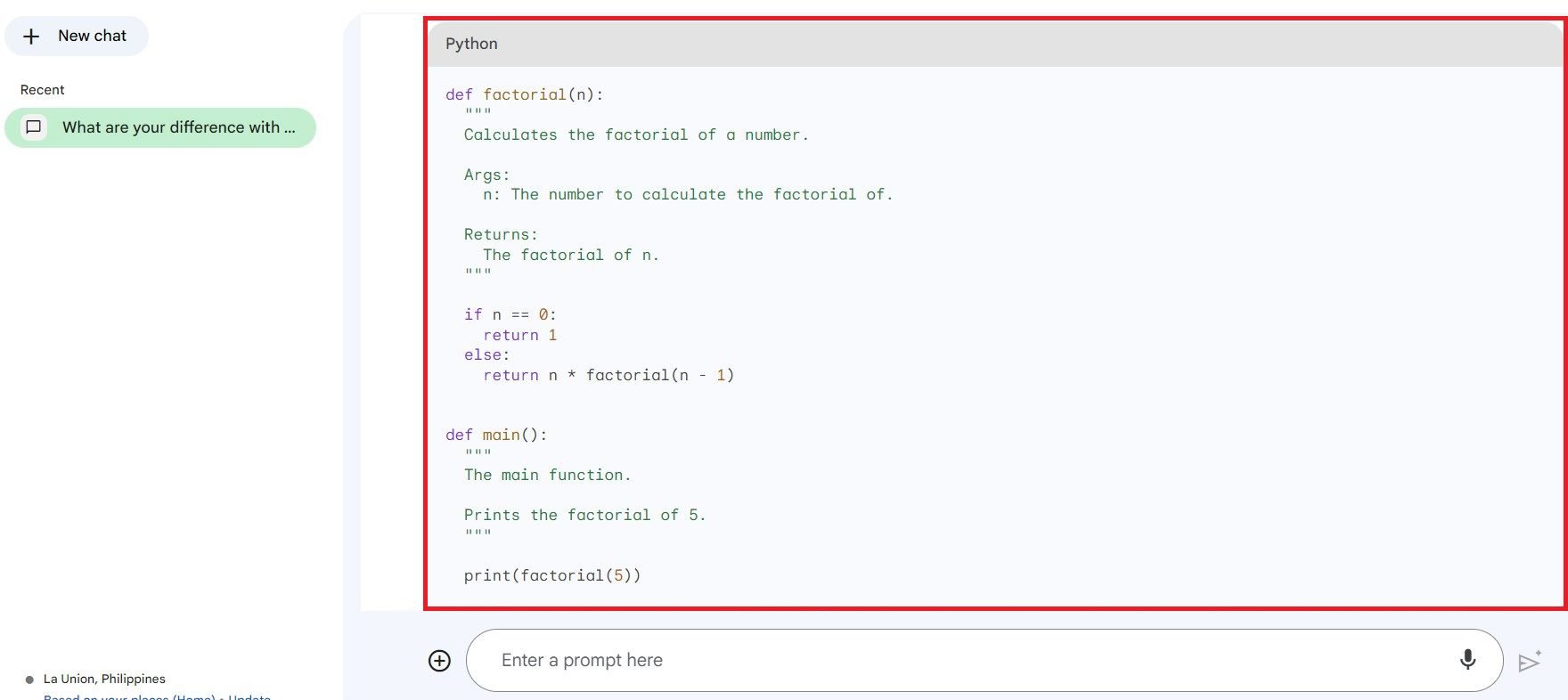1568x700 pixels.
Task: Click the 'Recent' section label
Action: tap(42, 90)
